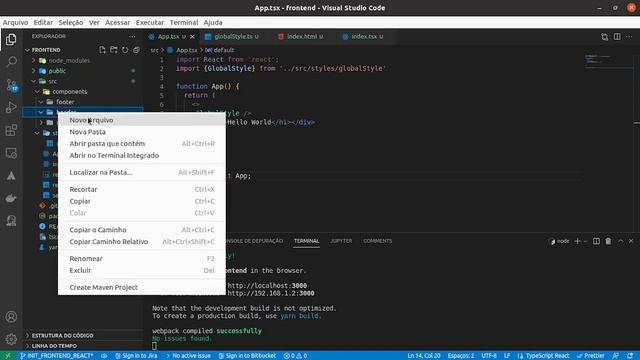Click errors and warnings count in status bar
Image resolution: width=640 pixels, height=360 pixels.
point(295,356)
